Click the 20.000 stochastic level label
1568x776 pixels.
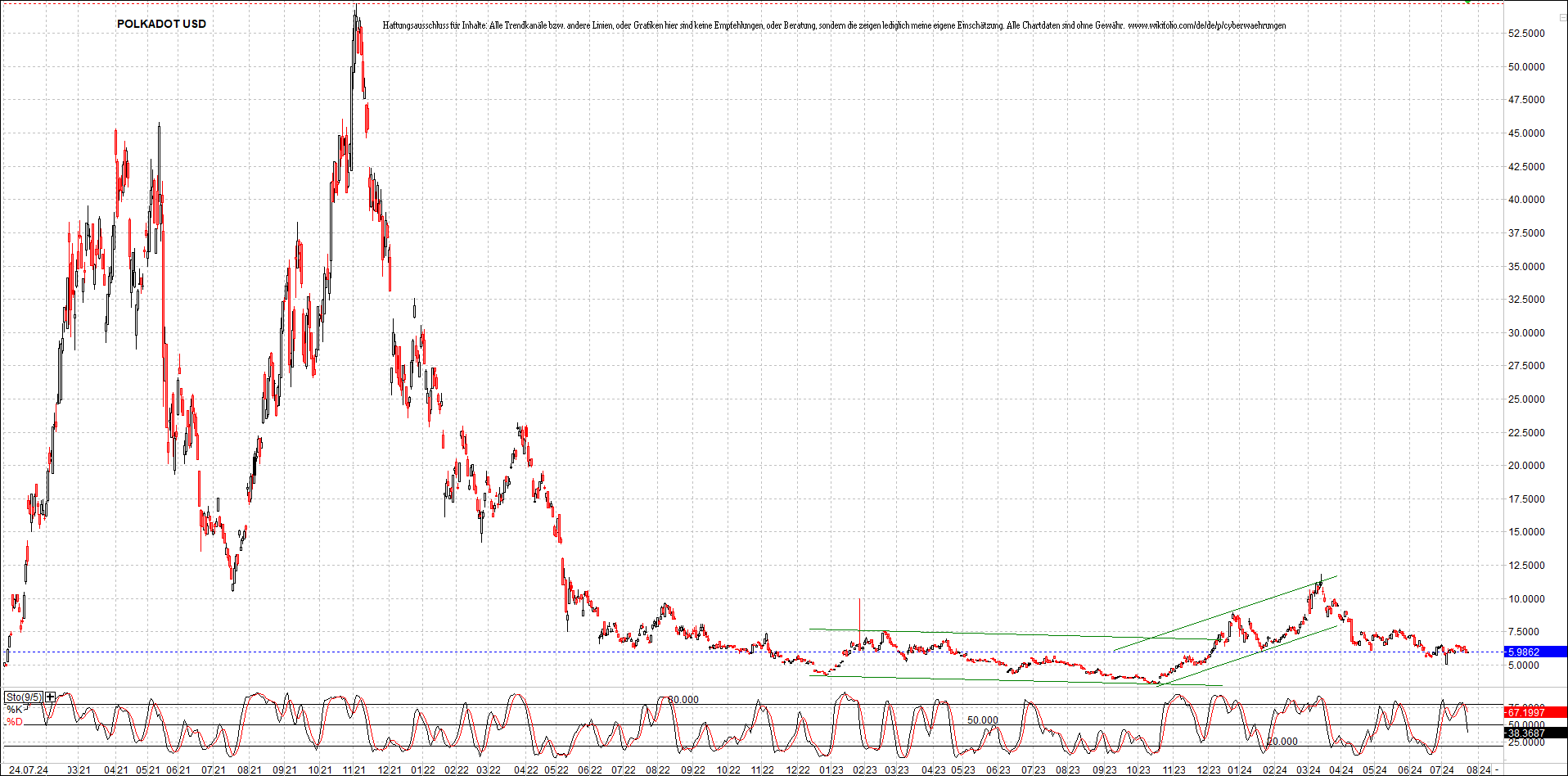click(x=1282, y=742)
